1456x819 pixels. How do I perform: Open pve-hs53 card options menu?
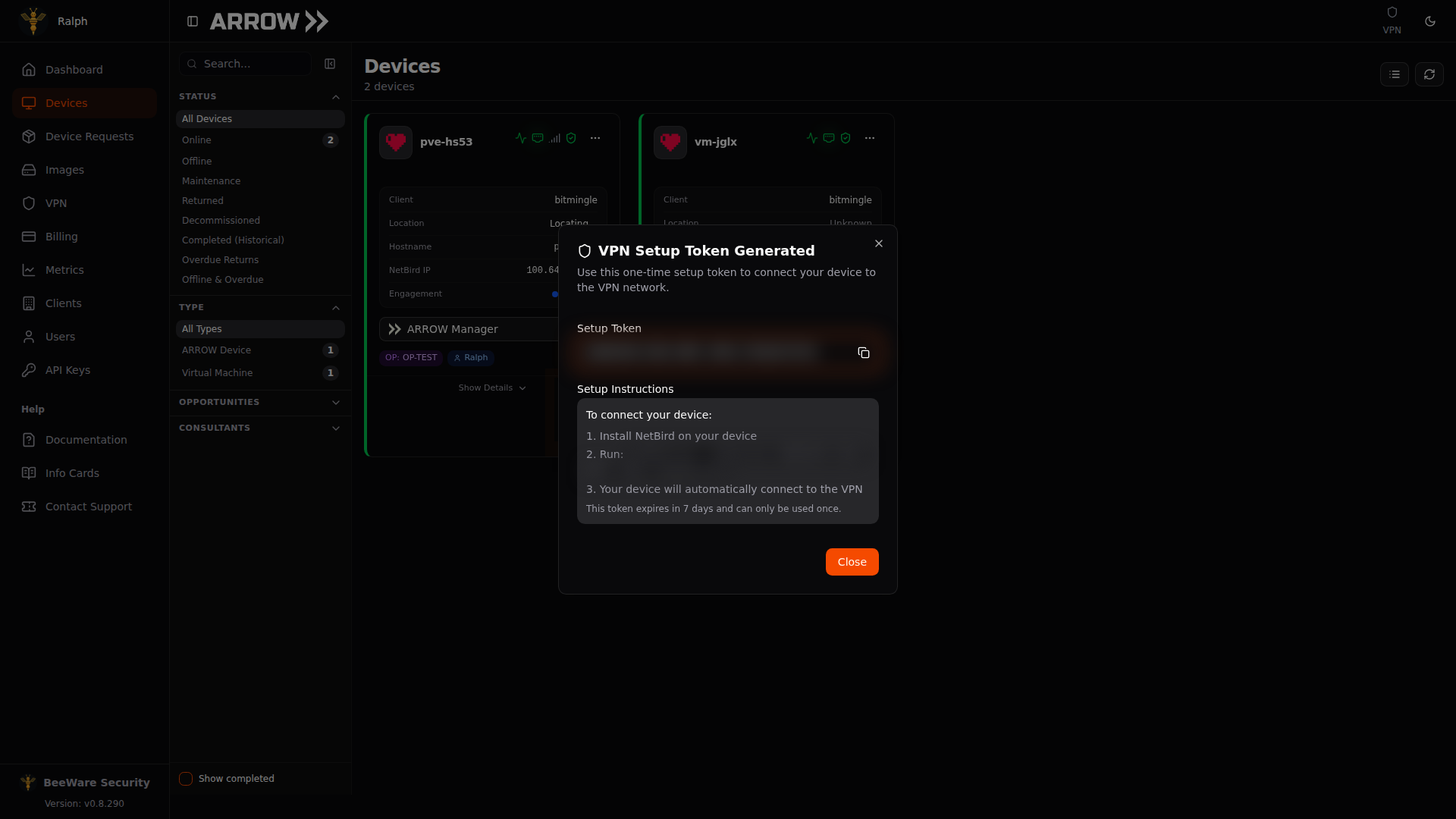(x=595, y=138)
